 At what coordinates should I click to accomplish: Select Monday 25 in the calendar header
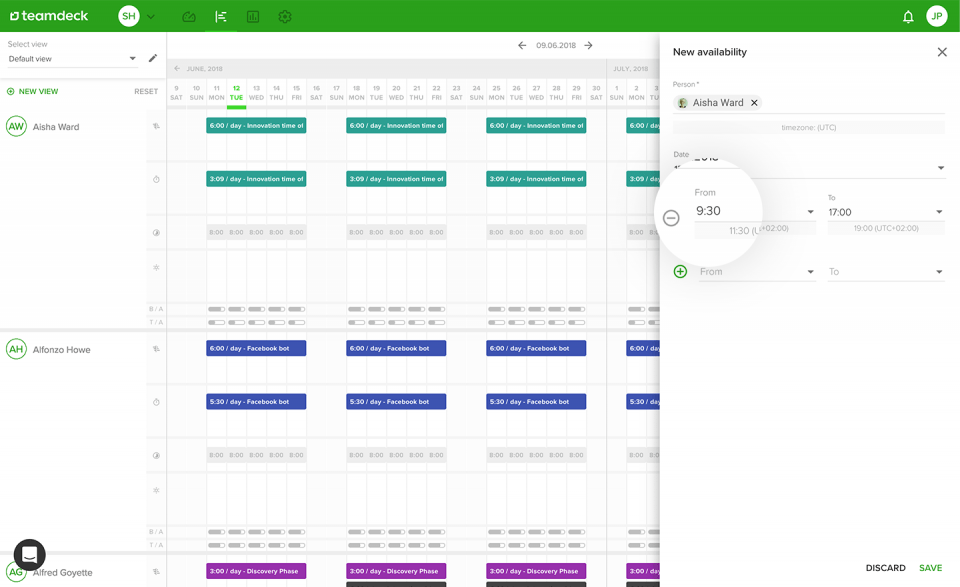(x=497, y=93)
